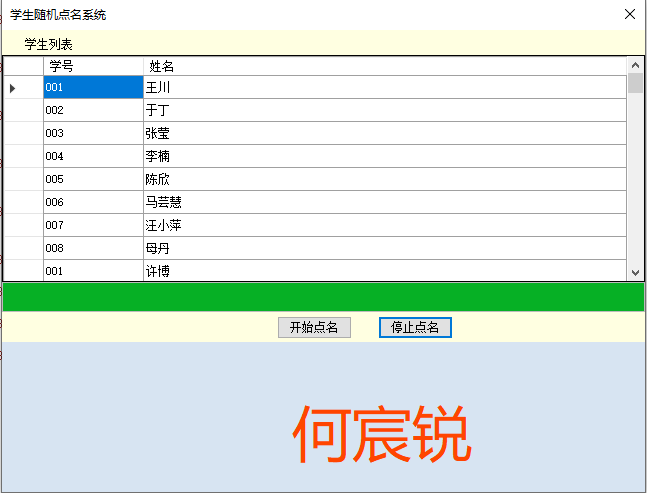
Task: Close the 学生随机点名系统 window
Action: click(x=630, y=14)
